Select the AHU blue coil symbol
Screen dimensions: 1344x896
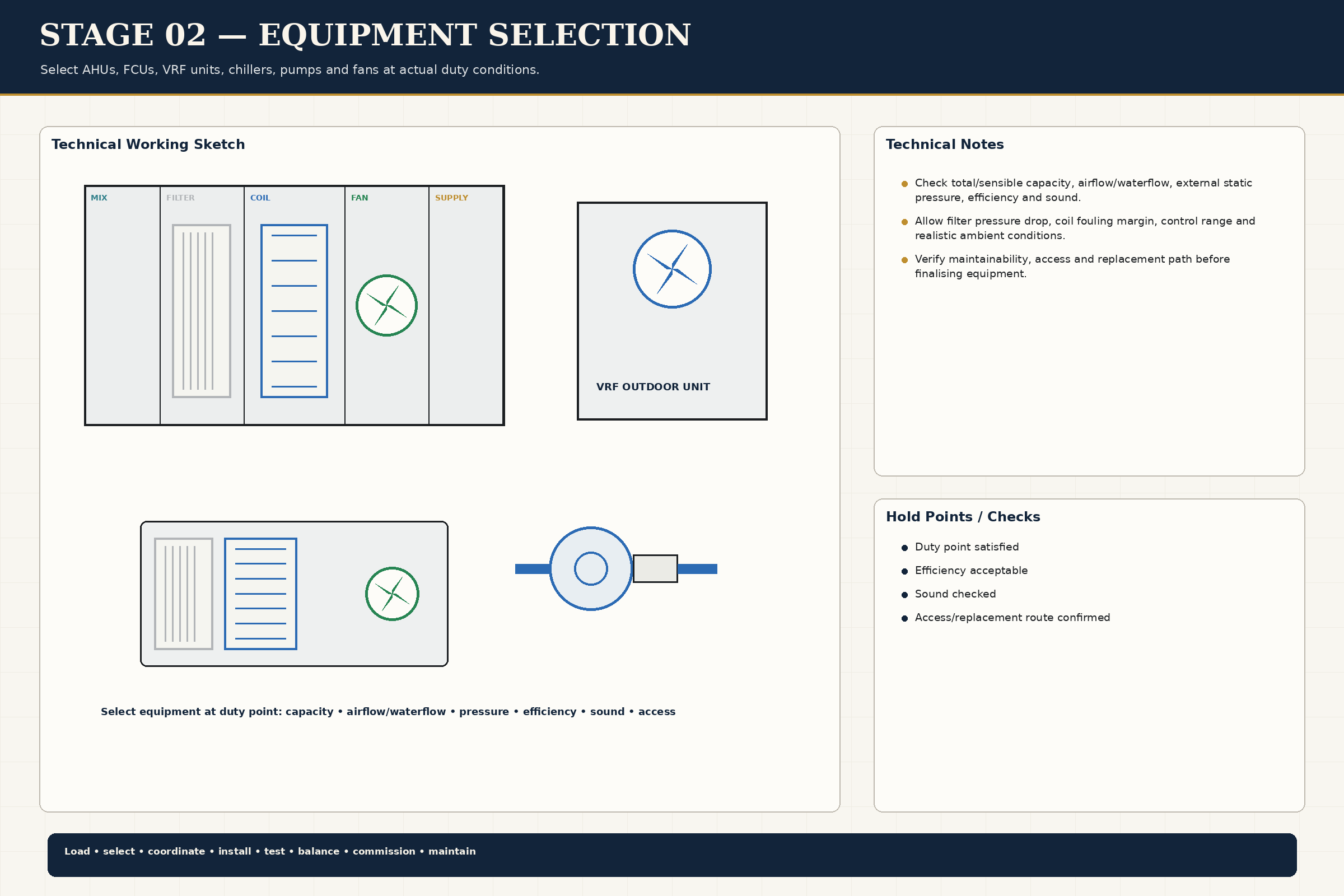tap(295, 311)
